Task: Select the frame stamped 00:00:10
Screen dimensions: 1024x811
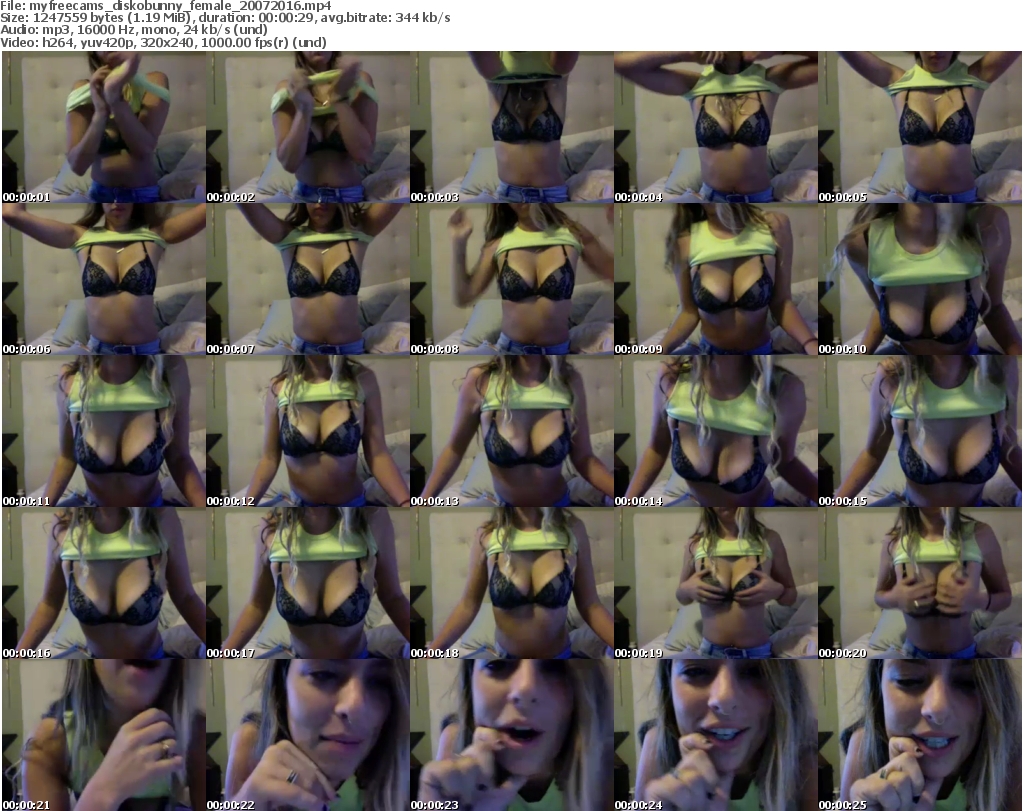Action: [920, 279]
